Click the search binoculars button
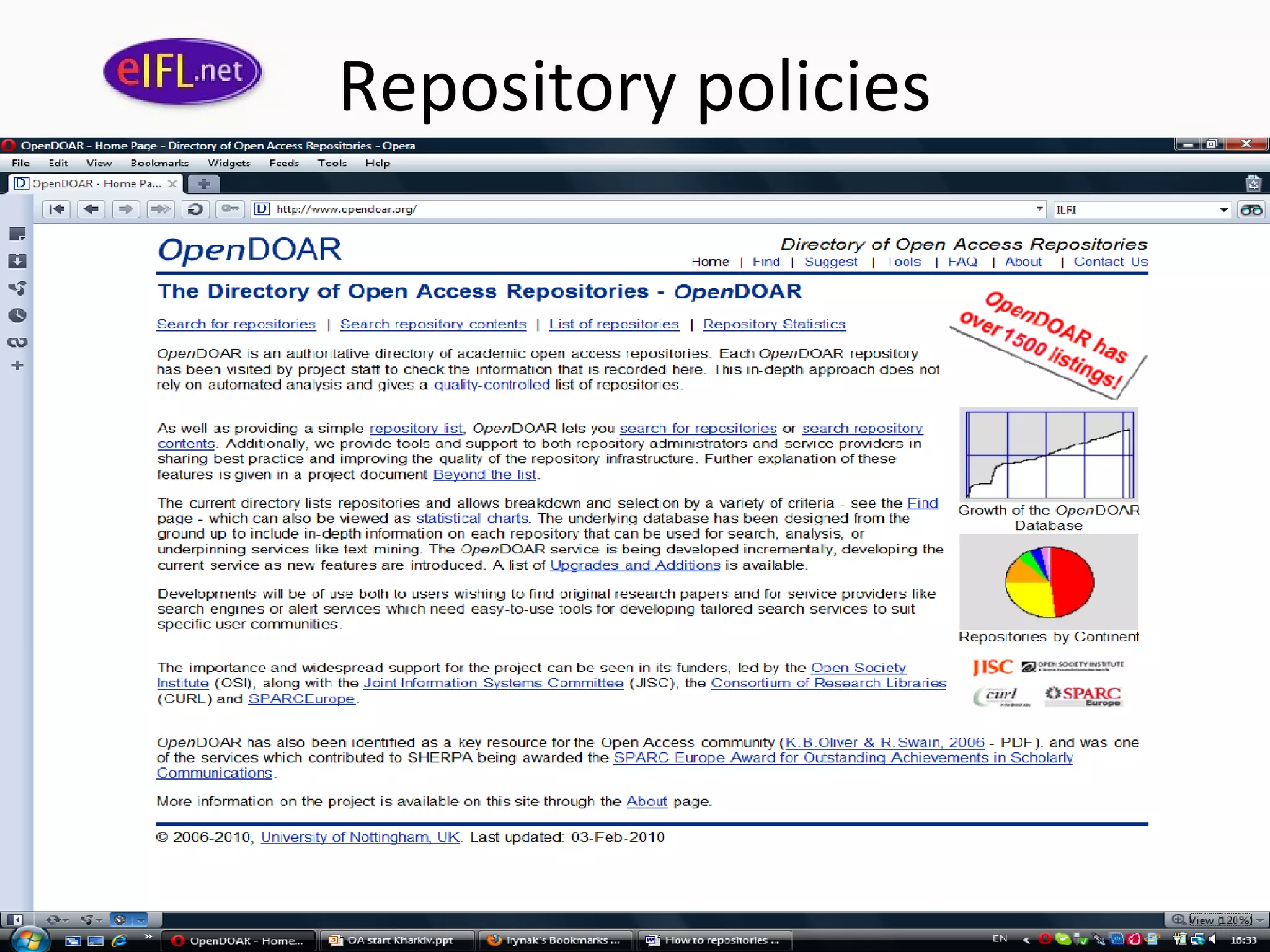The image size is (1270, 952). click(1251, 210)
